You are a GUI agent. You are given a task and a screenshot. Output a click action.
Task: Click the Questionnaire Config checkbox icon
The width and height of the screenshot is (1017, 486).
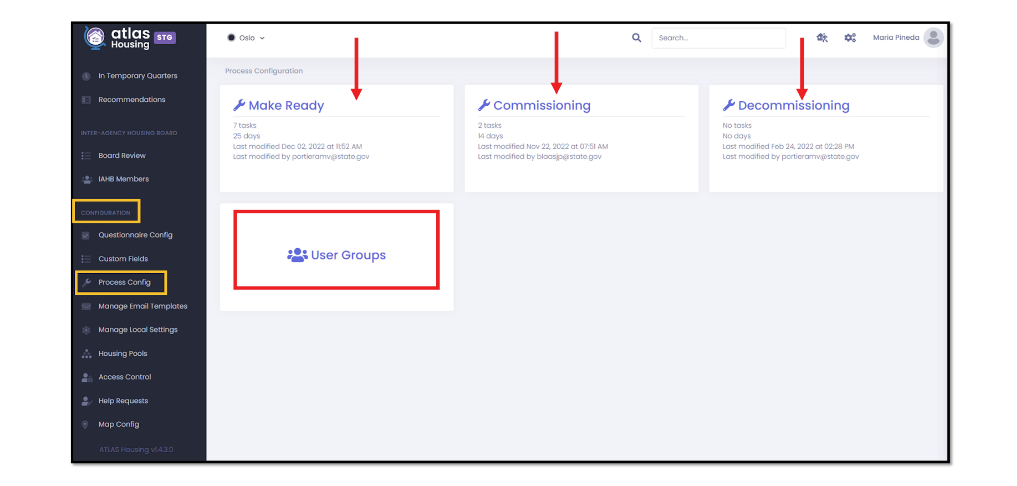click(86, 236)
